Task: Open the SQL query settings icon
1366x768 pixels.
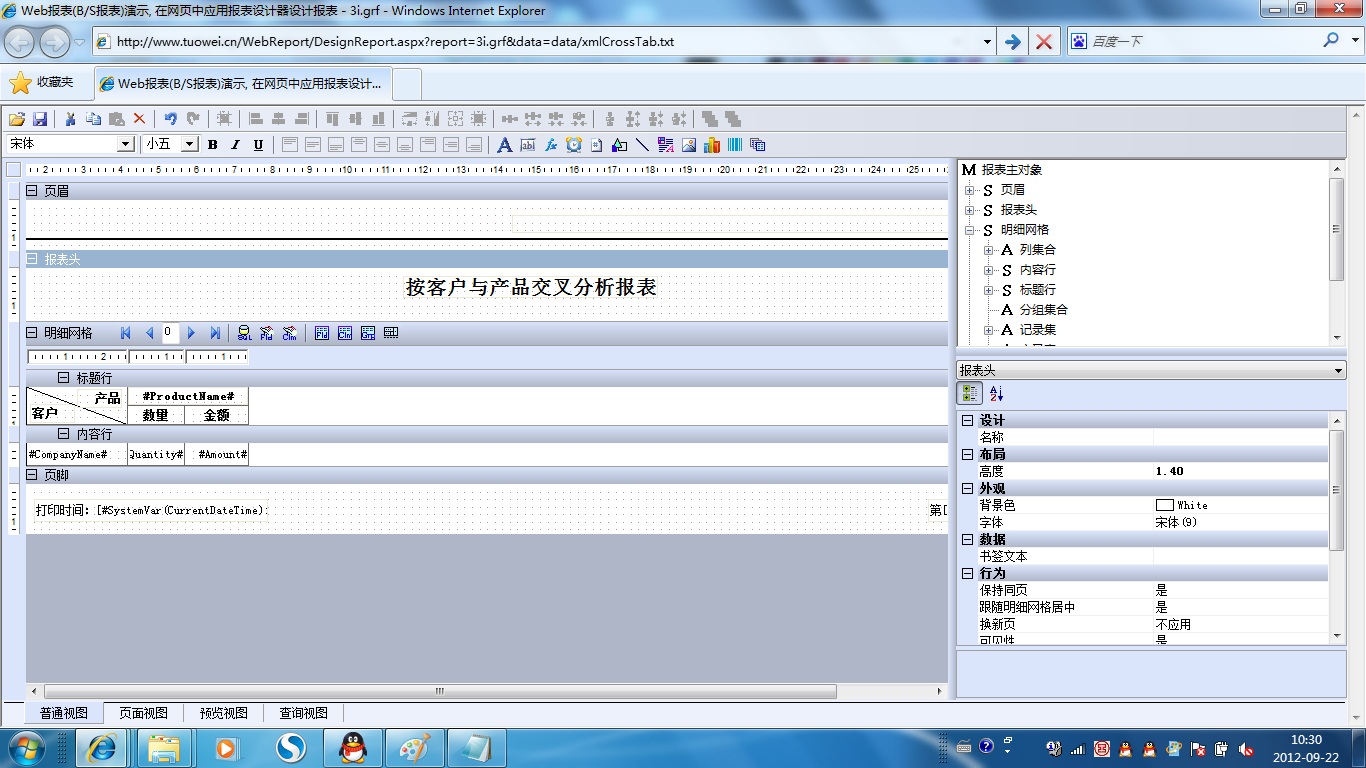Action: pyautogui.click(x=244, y=333)
